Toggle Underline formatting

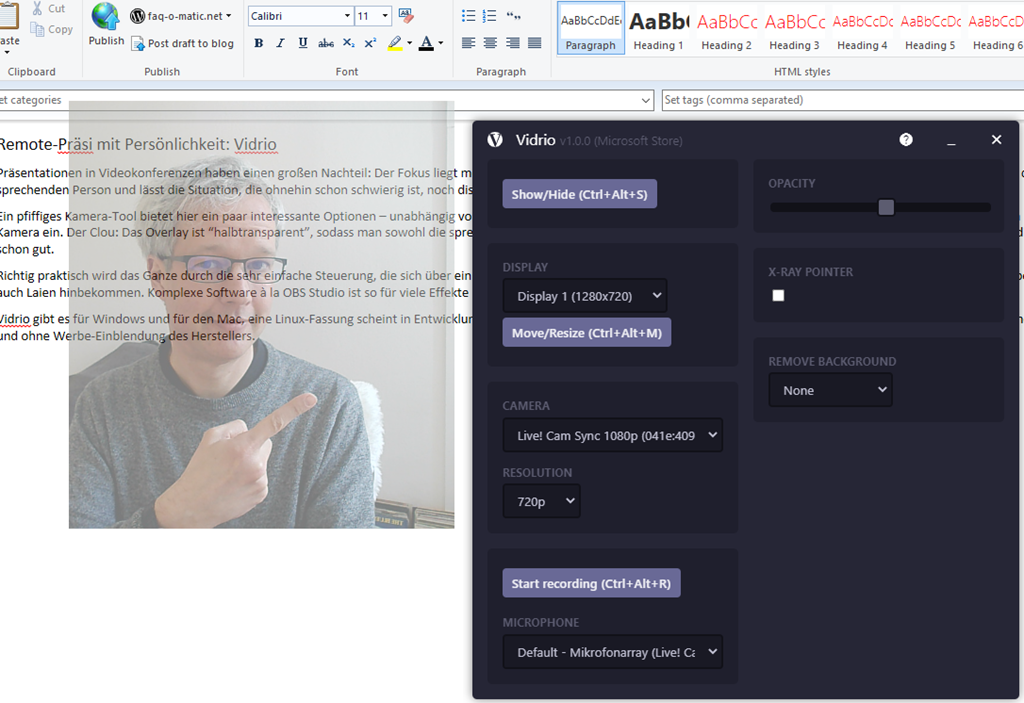(x=303, y=43)
